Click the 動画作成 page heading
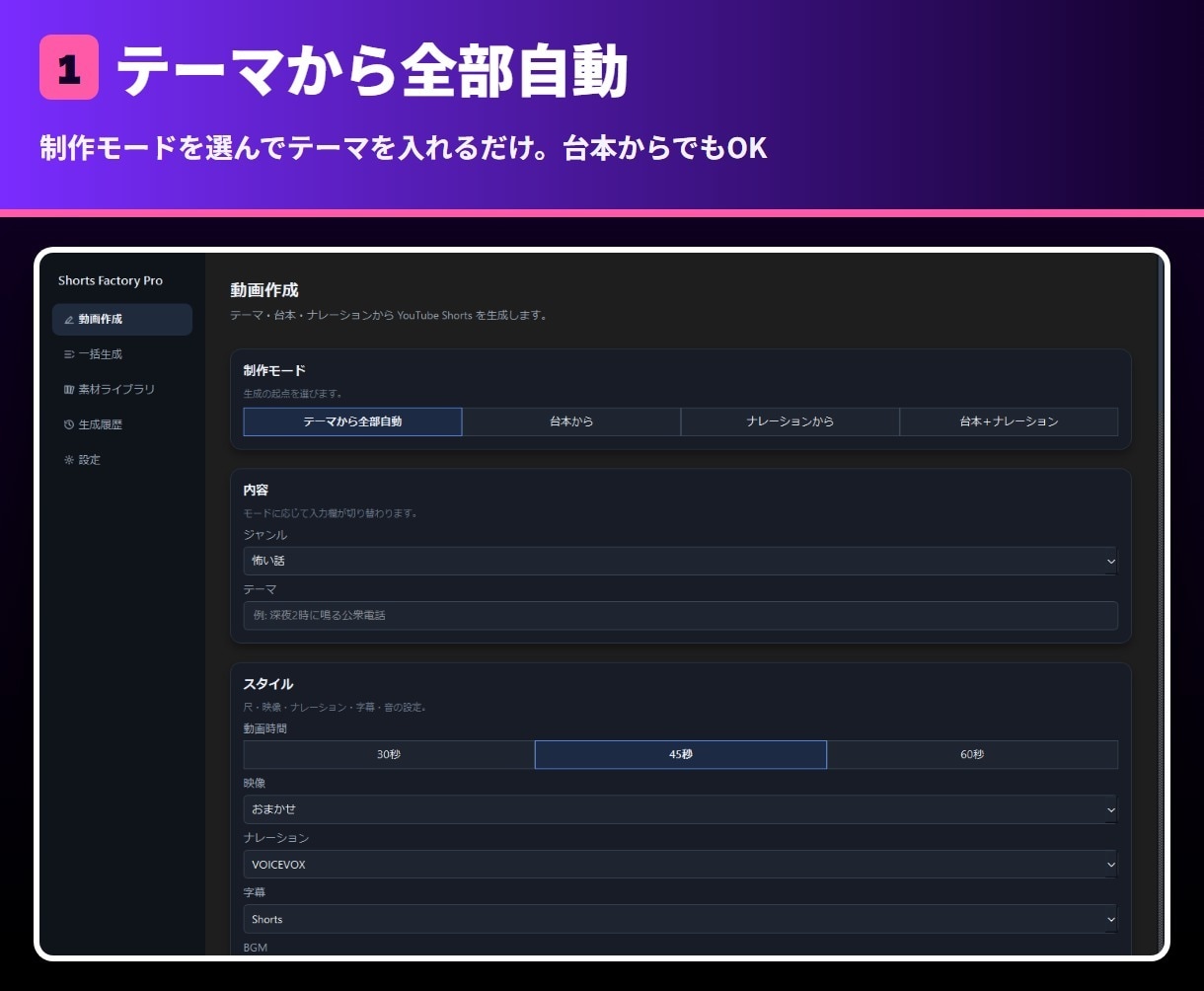Viewport: 1204px width, 991px height. point(264,290)
